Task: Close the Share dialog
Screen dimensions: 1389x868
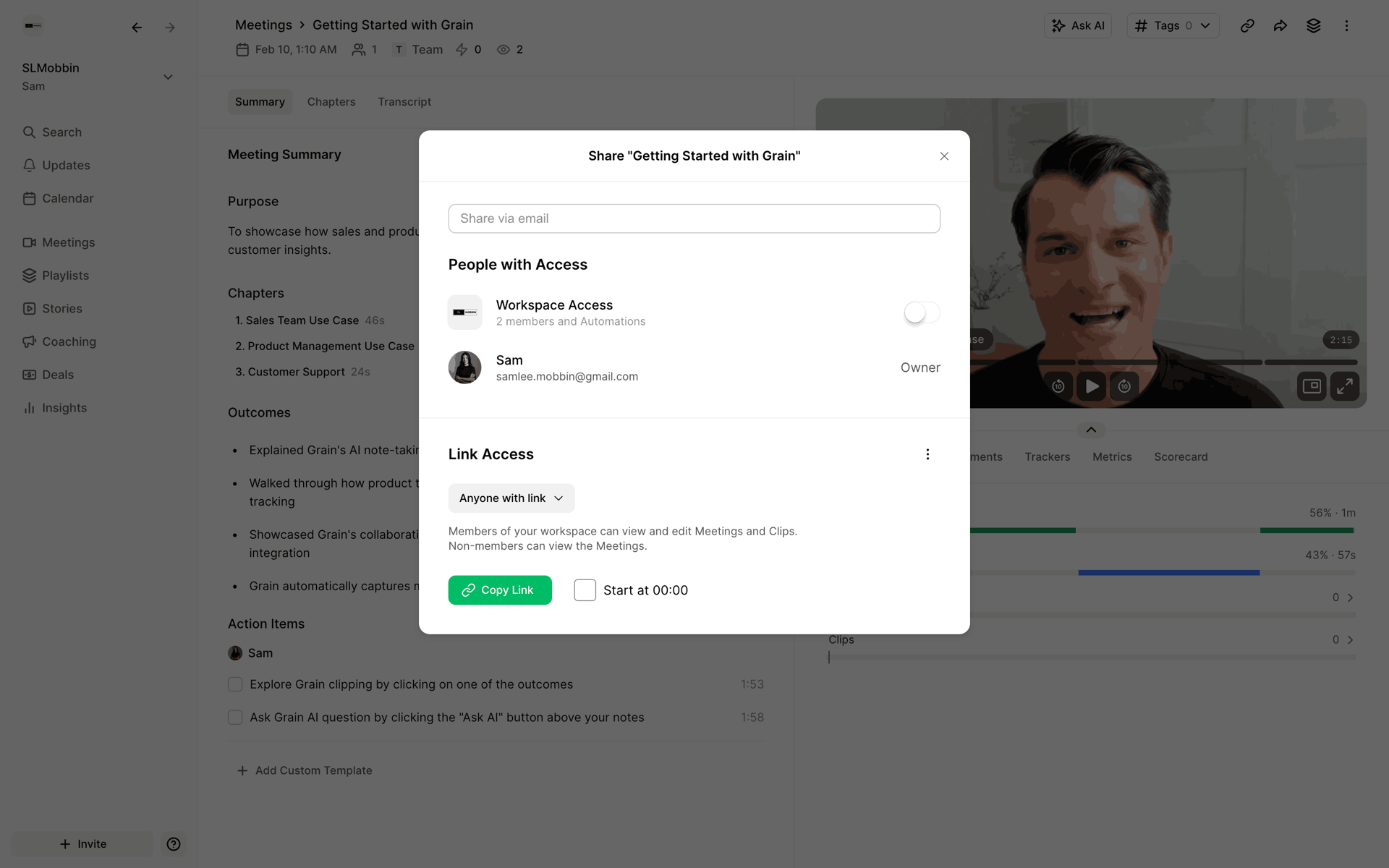Action: (x=944, y=156)
